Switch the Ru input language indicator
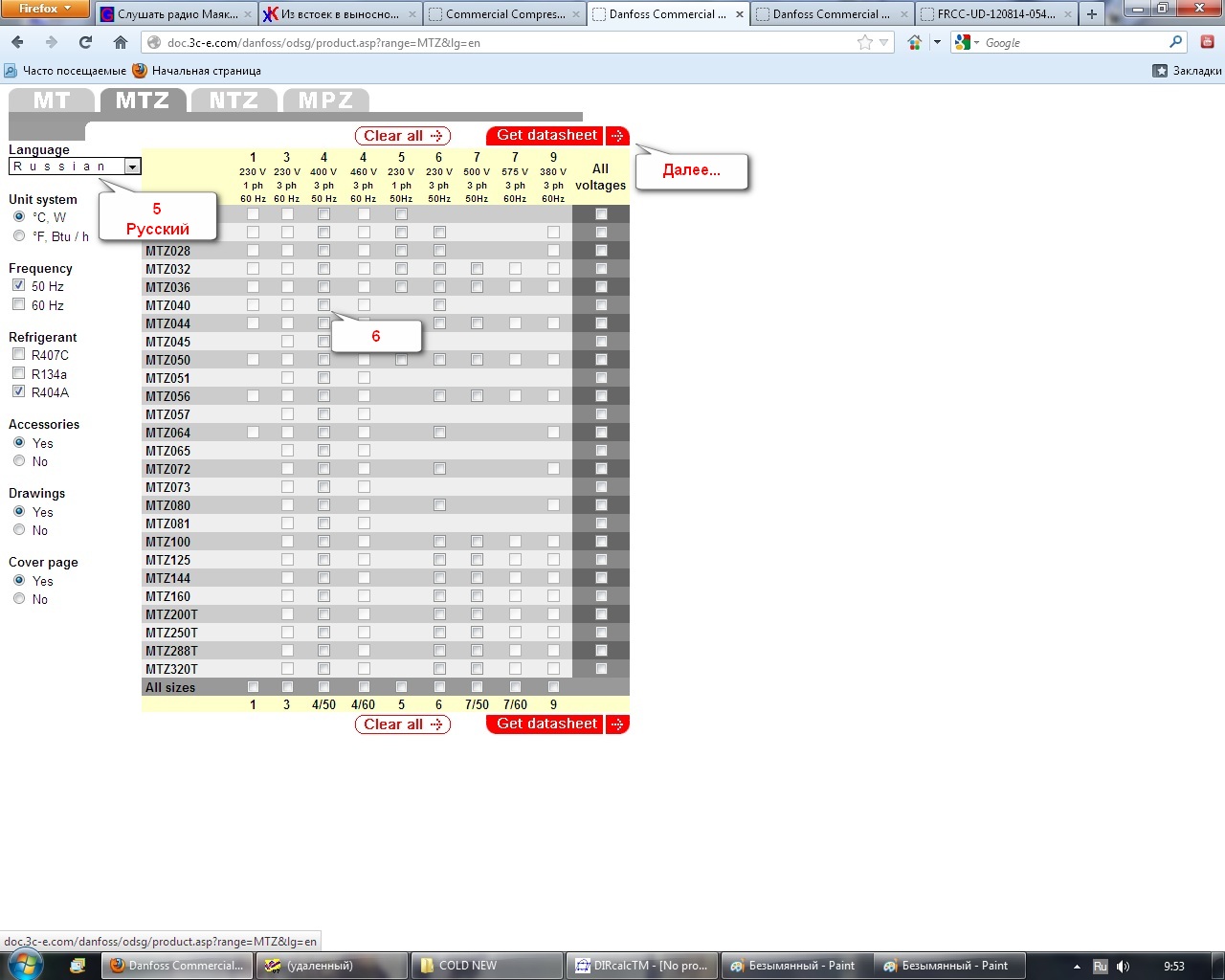Viewport: 1225px width, 980px height. 1101,967
